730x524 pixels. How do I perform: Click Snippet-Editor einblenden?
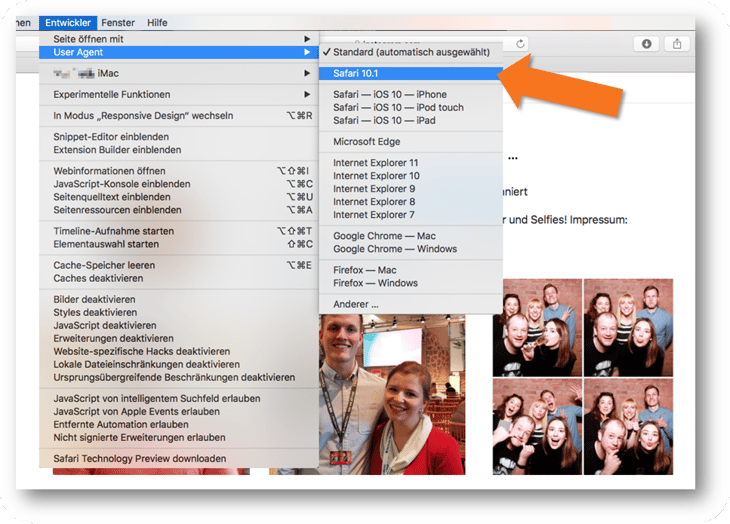click(x=179, y=137)
